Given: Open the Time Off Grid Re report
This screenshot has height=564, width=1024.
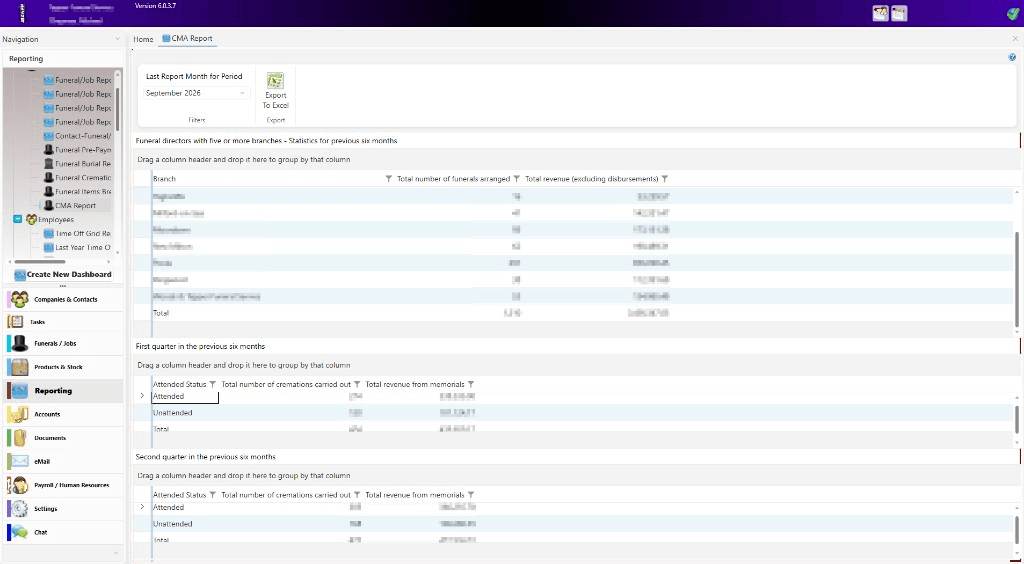Looking at the screenshot, I should pos(78,234).
